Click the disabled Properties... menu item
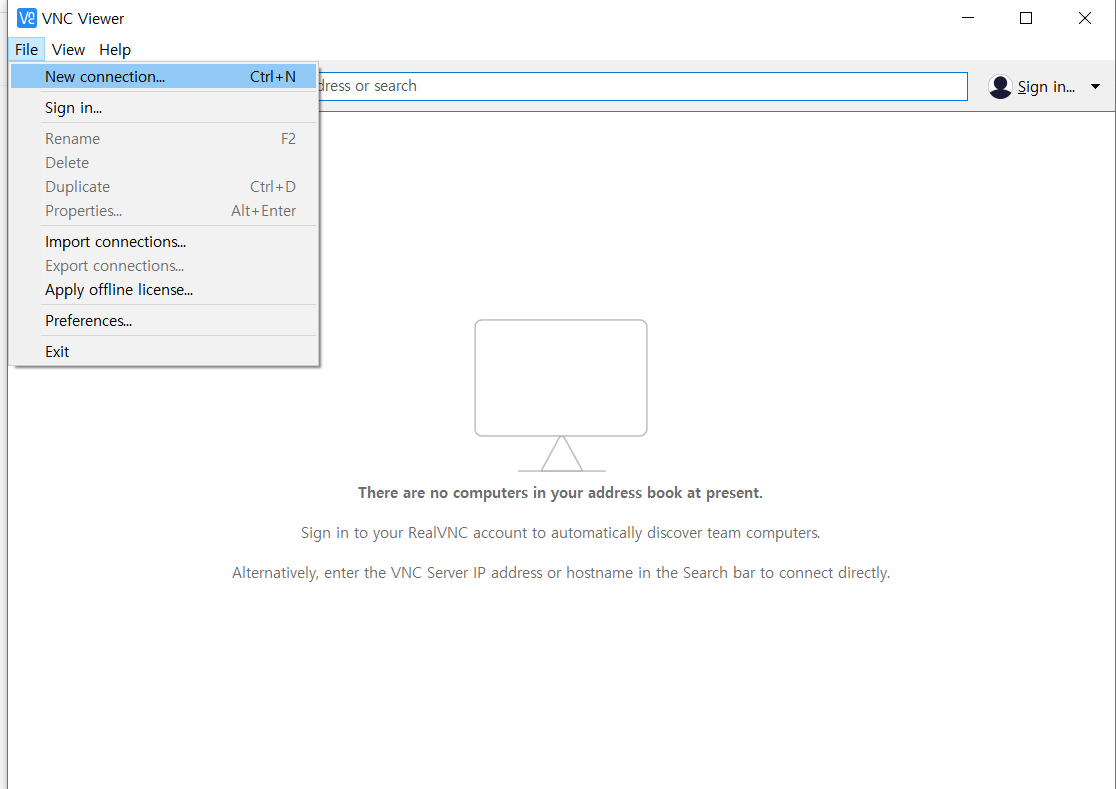 pos(164,211)
